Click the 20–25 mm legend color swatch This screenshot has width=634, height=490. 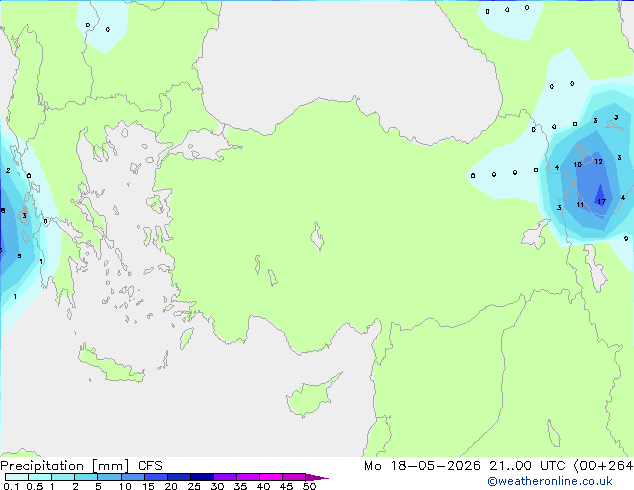coord(179,477)
